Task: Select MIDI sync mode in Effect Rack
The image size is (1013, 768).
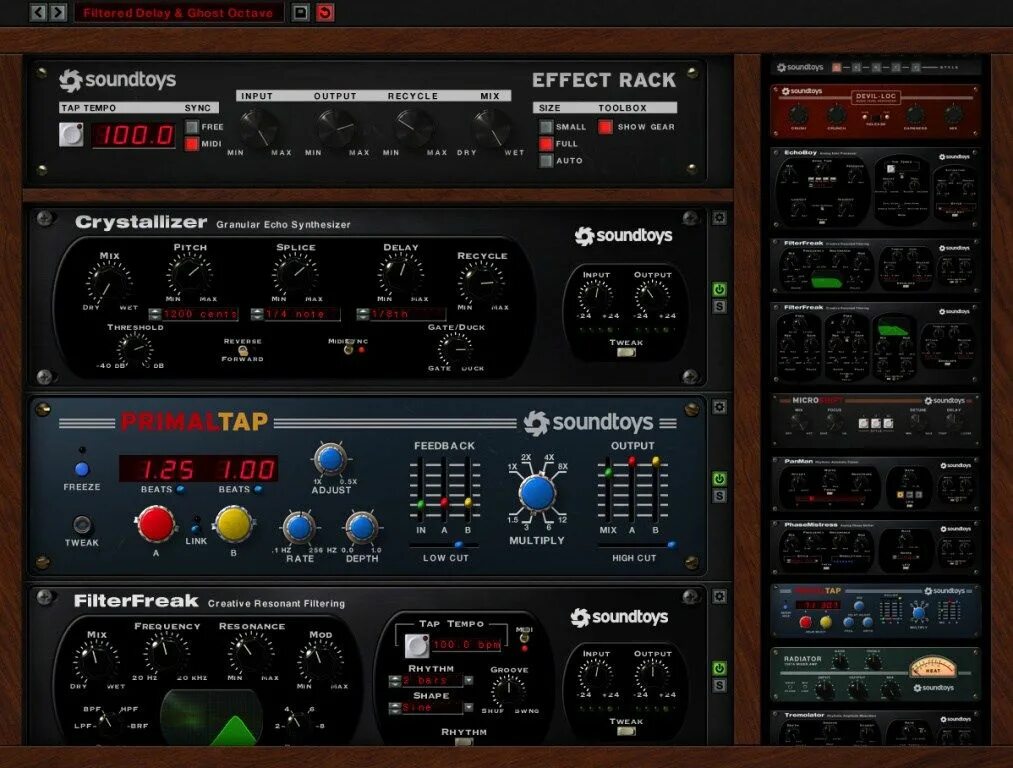Action: pyautogui.click(x=192, y=144)
